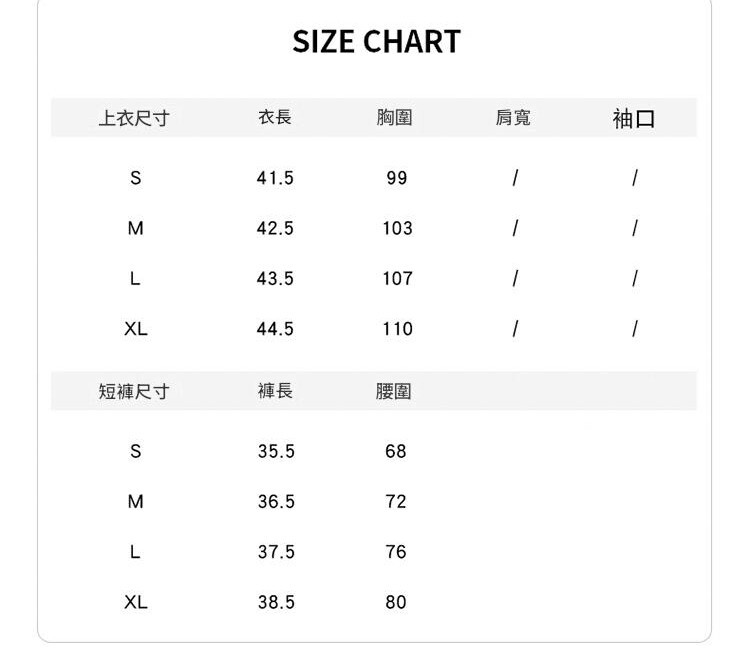Image resolution: width=750 pixels, height=660 pixels.
Task: Click the 腰圍 value 68
Action: [396, 451]
